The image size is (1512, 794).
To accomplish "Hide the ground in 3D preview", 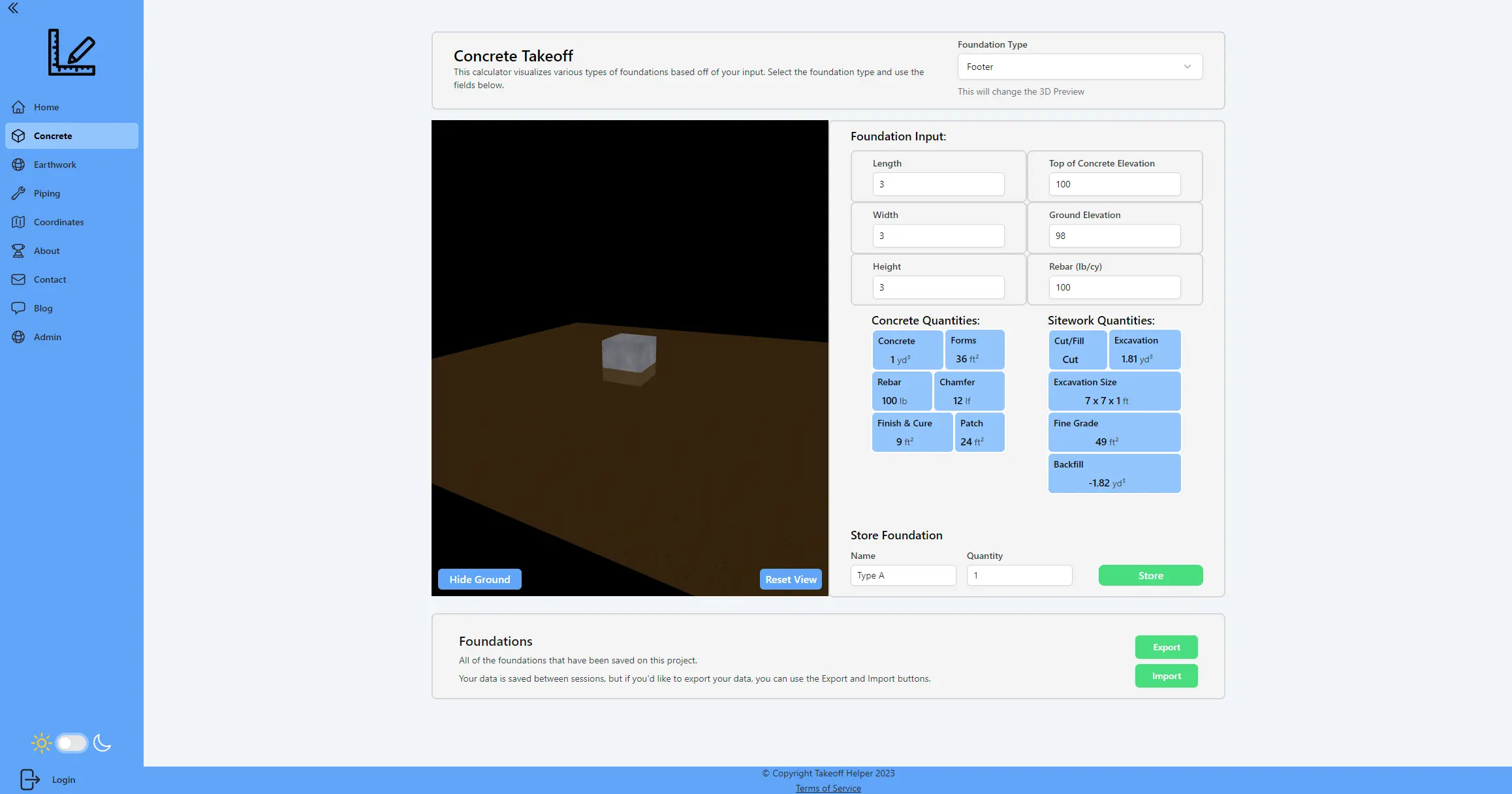I will [479, 579].
